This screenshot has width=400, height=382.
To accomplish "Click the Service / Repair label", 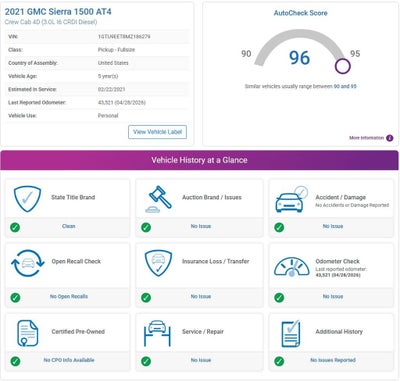I will pos(203,332).
